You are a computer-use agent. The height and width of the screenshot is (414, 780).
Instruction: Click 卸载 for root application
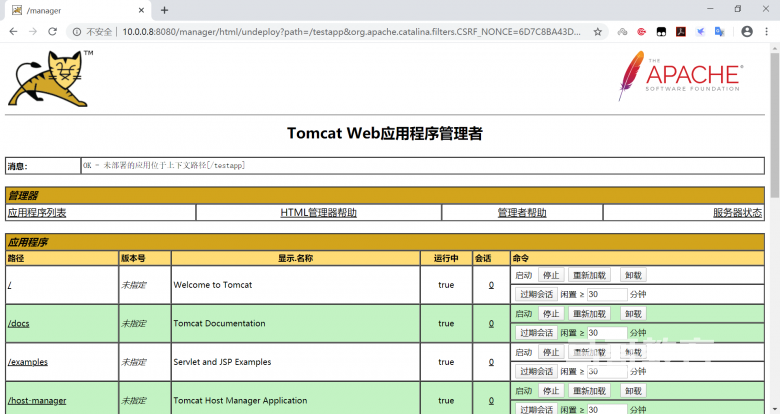pos(633,275)
